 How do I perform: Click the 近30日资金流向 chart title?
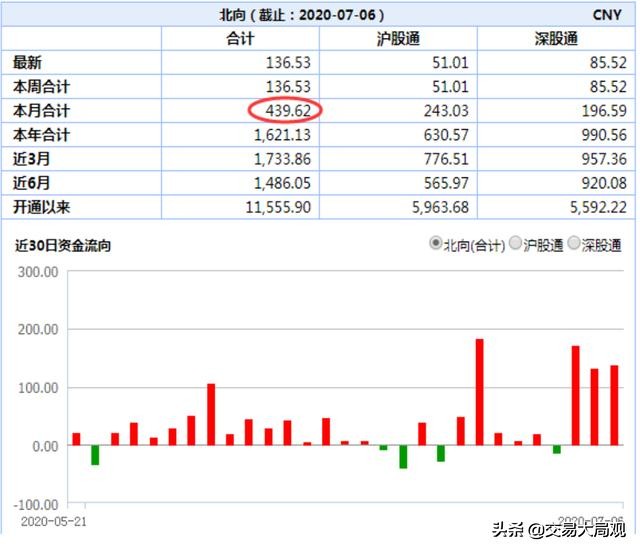point(63,245)
